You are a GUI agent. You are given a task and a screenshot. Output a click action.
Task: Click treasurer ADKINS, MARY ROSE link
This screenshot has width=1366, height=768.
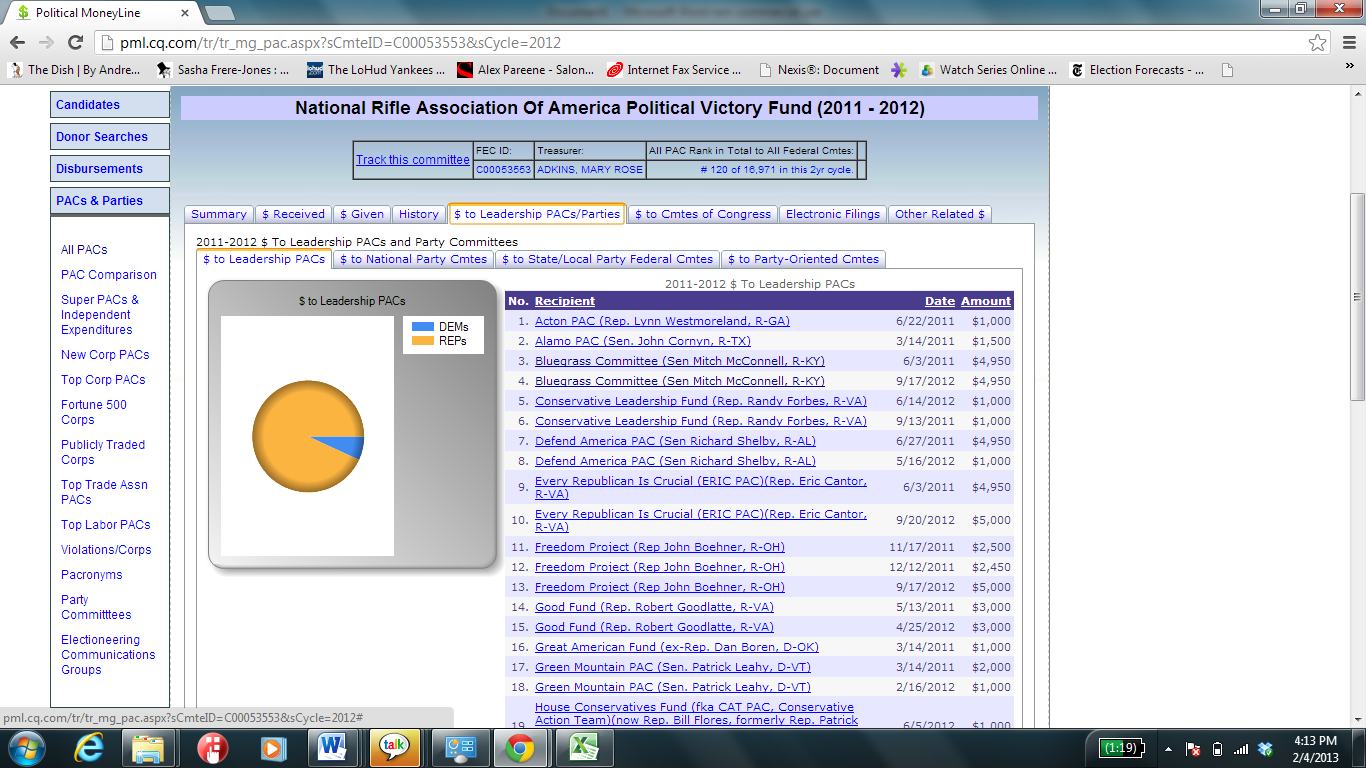click(590, 170)
